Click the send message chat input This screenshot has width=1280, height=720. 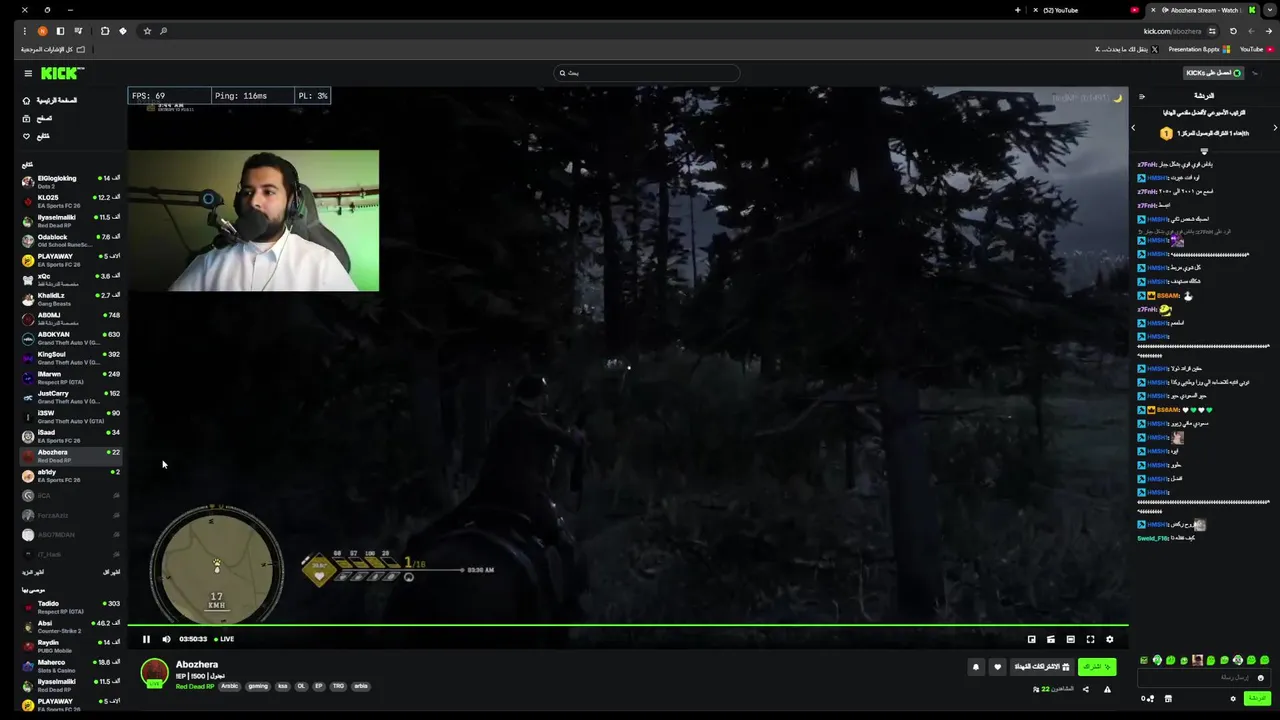(1204, 678)
